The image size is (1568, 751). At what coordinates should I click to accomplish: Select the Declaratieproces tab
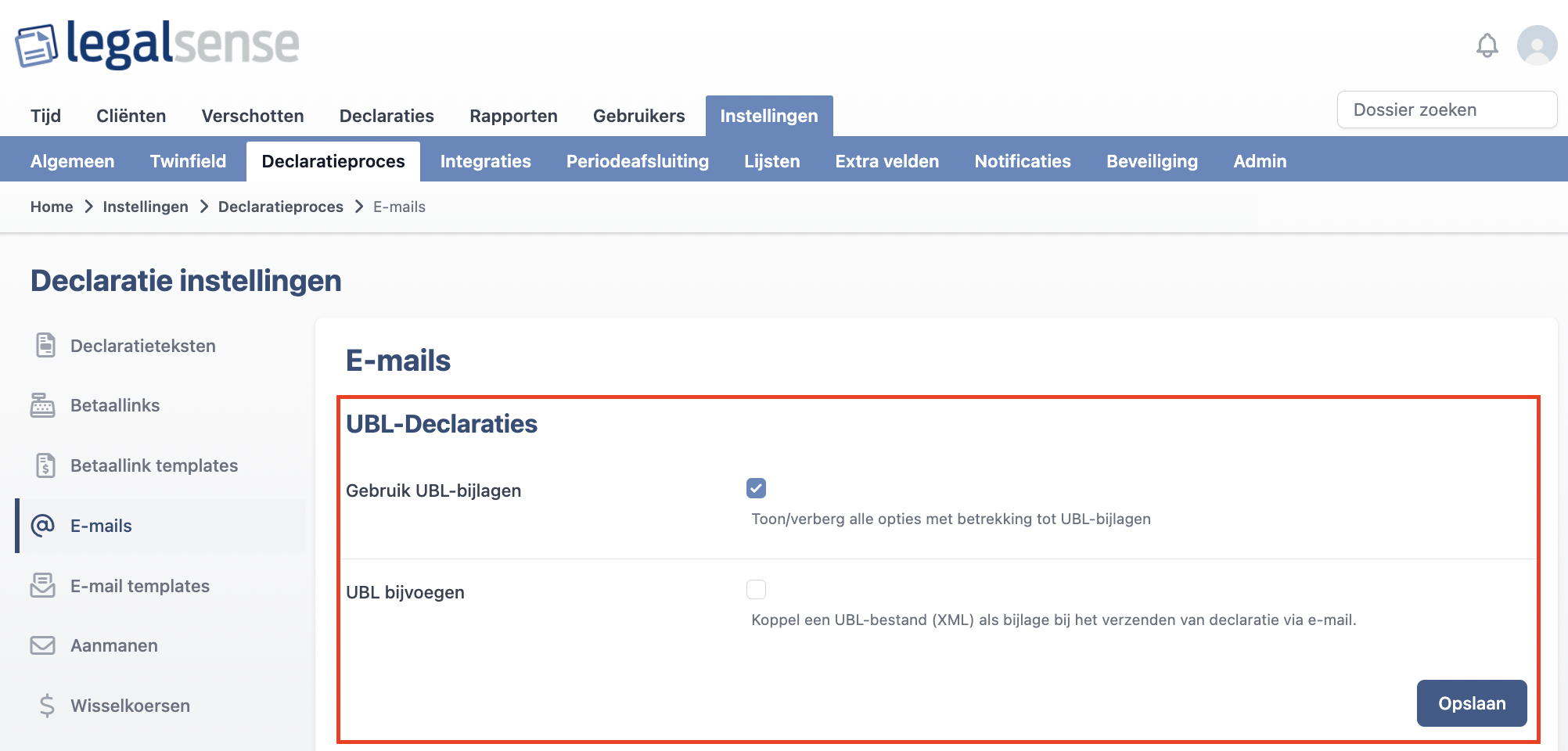click(333, 161)
